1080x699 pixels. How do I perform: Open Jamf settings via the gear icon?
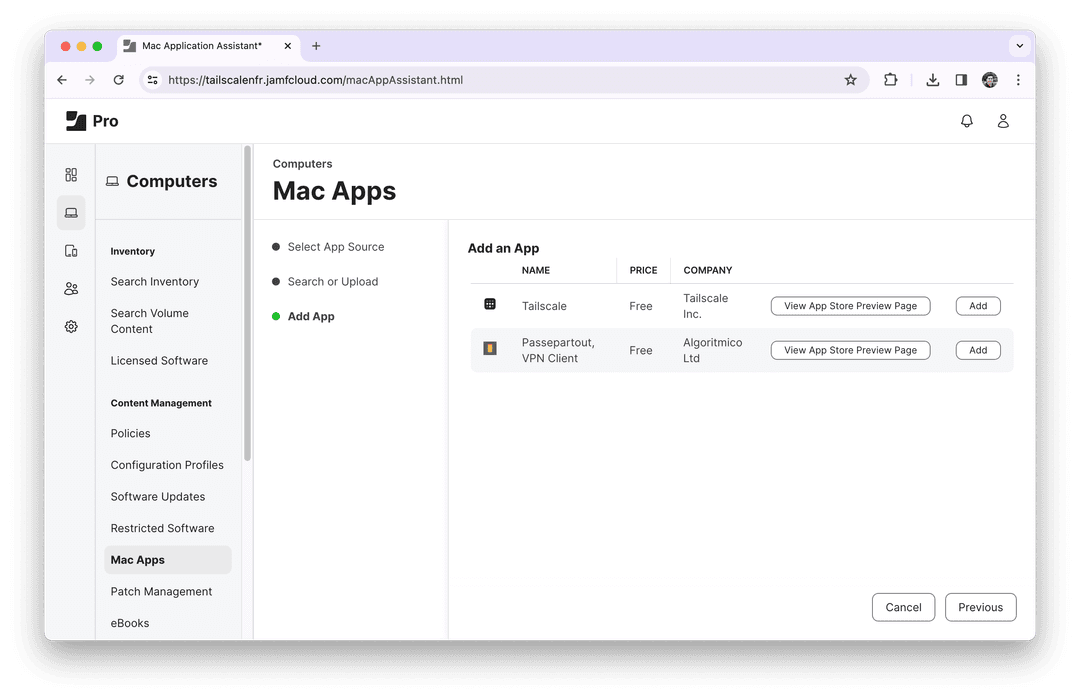pyautogui.click(x=70, y=326)
